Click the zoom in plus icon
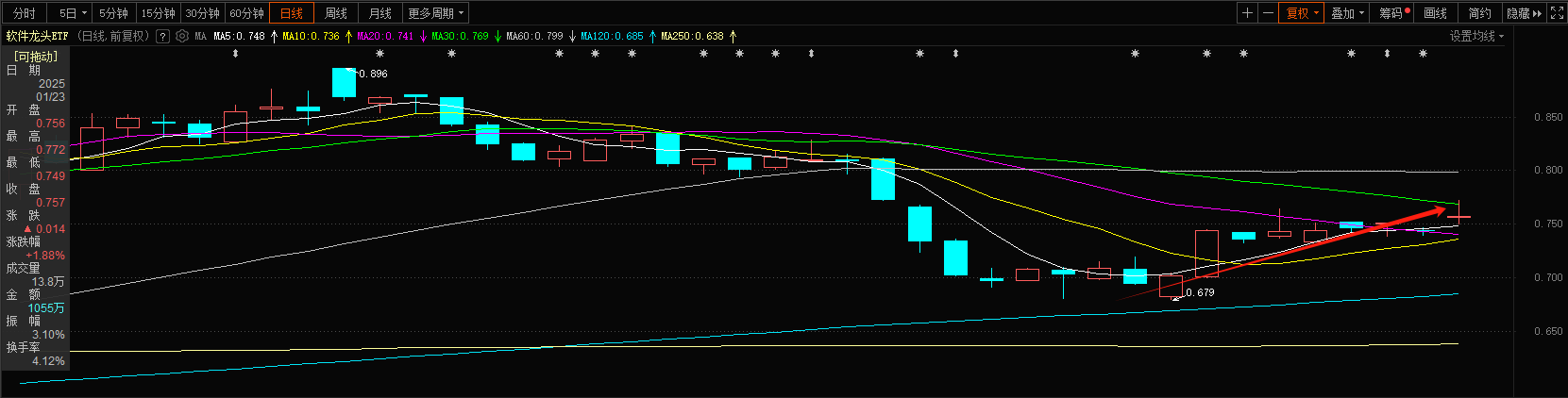This screenshot has width=1568, height=398. click(x=1247, y=13)
